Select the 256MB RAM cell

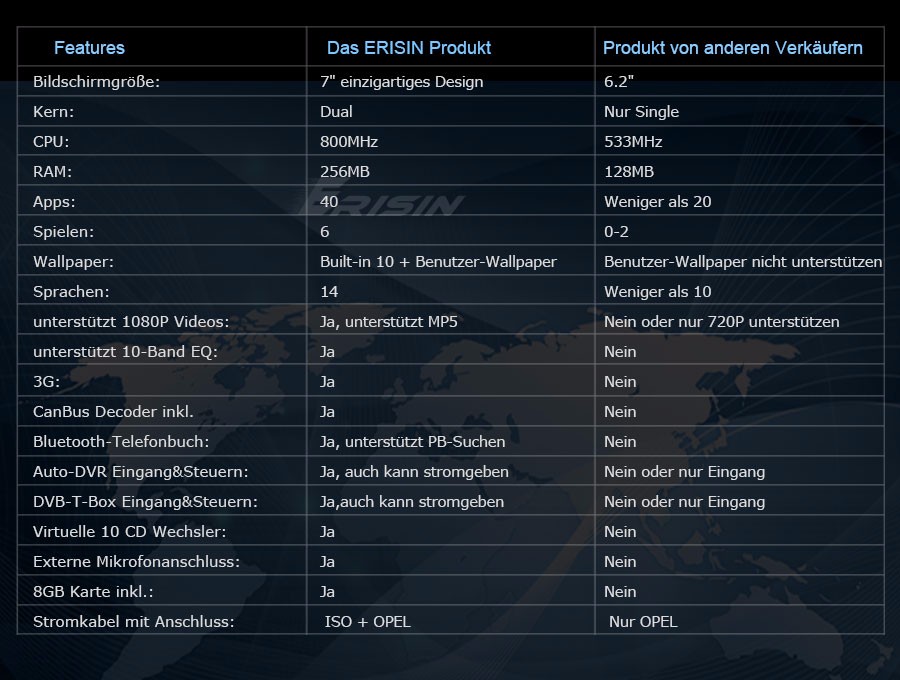[344, 172]
